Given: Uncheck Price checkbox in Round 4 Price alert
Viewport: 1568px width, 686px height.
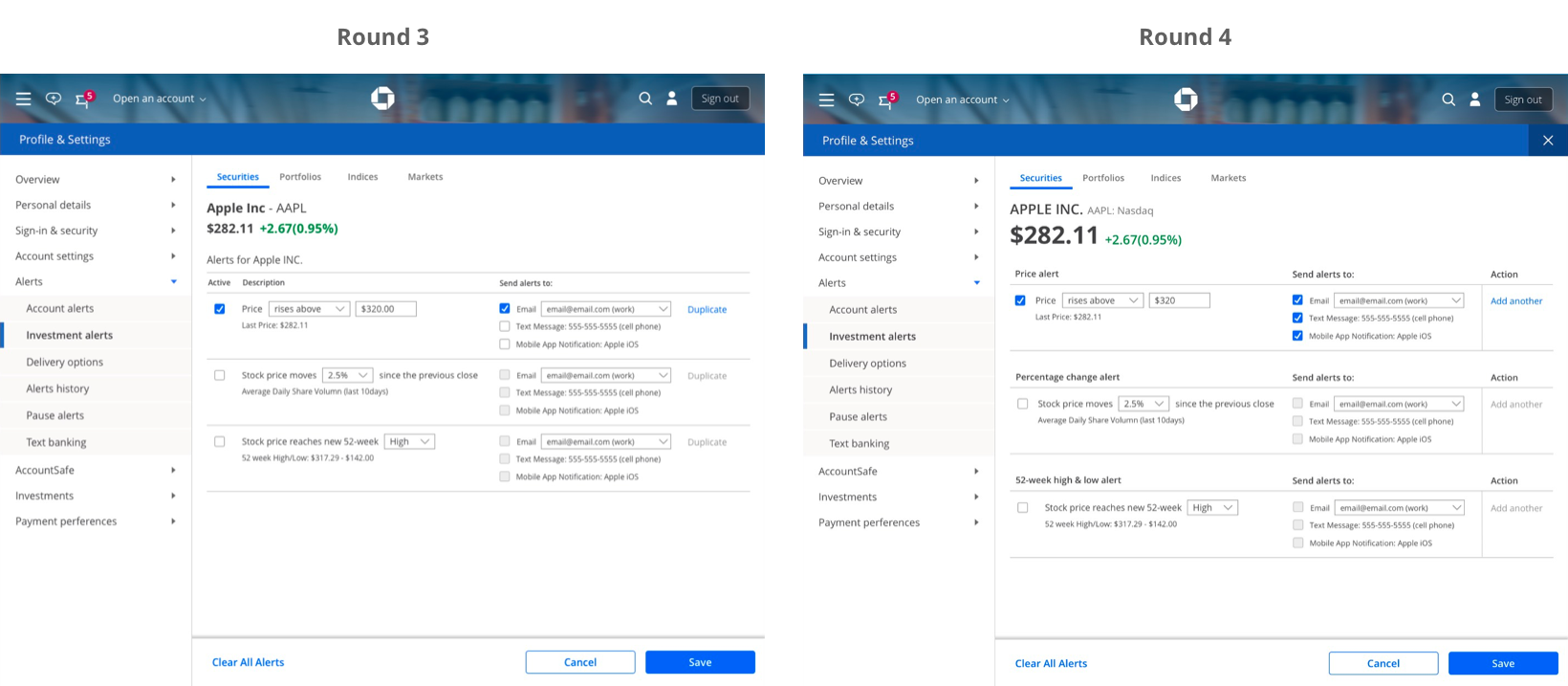Looking at the screenshot, I should (x=1020, y=300).
